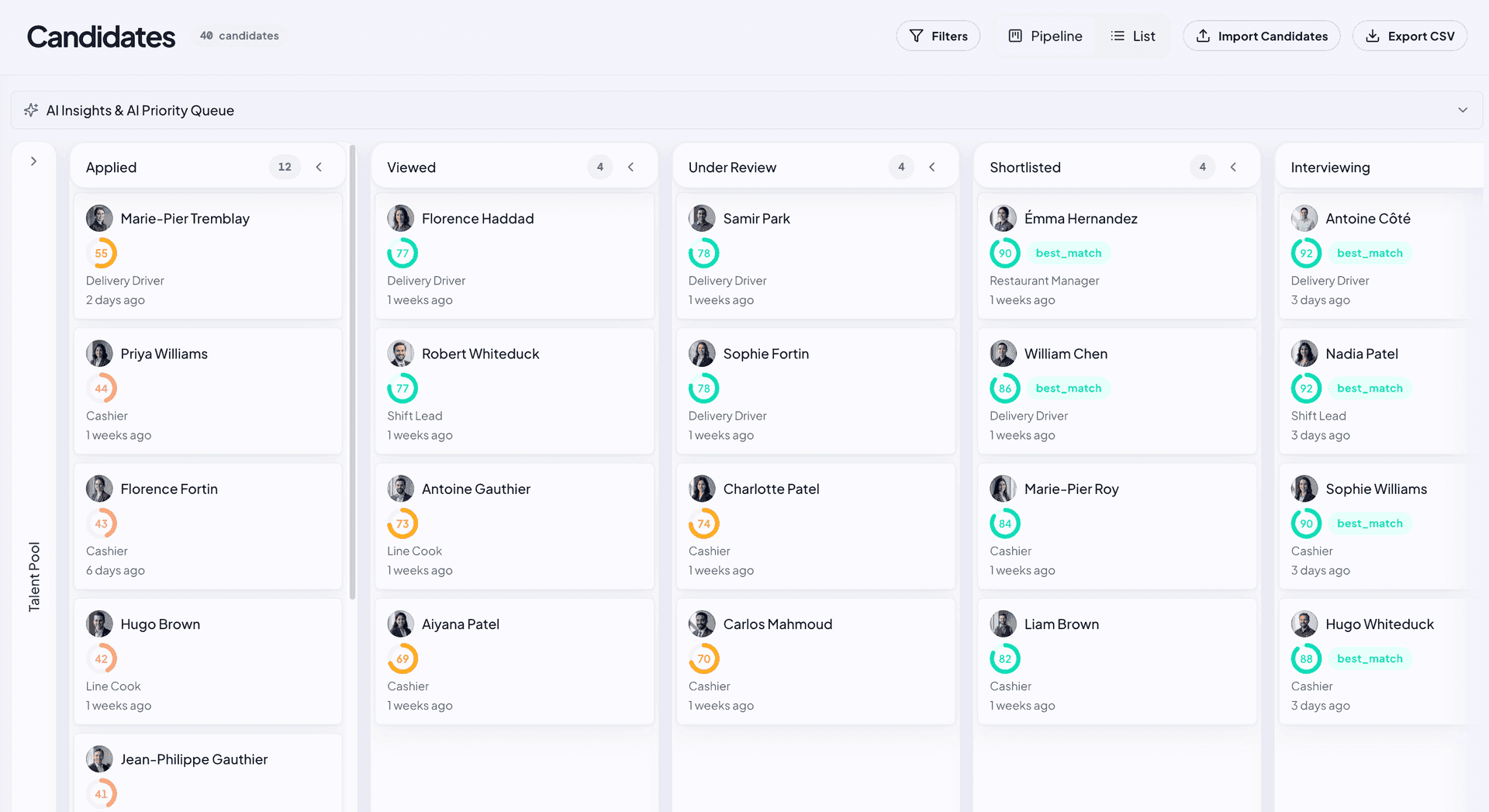The height and width of the screenshot is (812, 1489).
Task: Click Samir Park's avatar photo
Action: pos(702,219)
